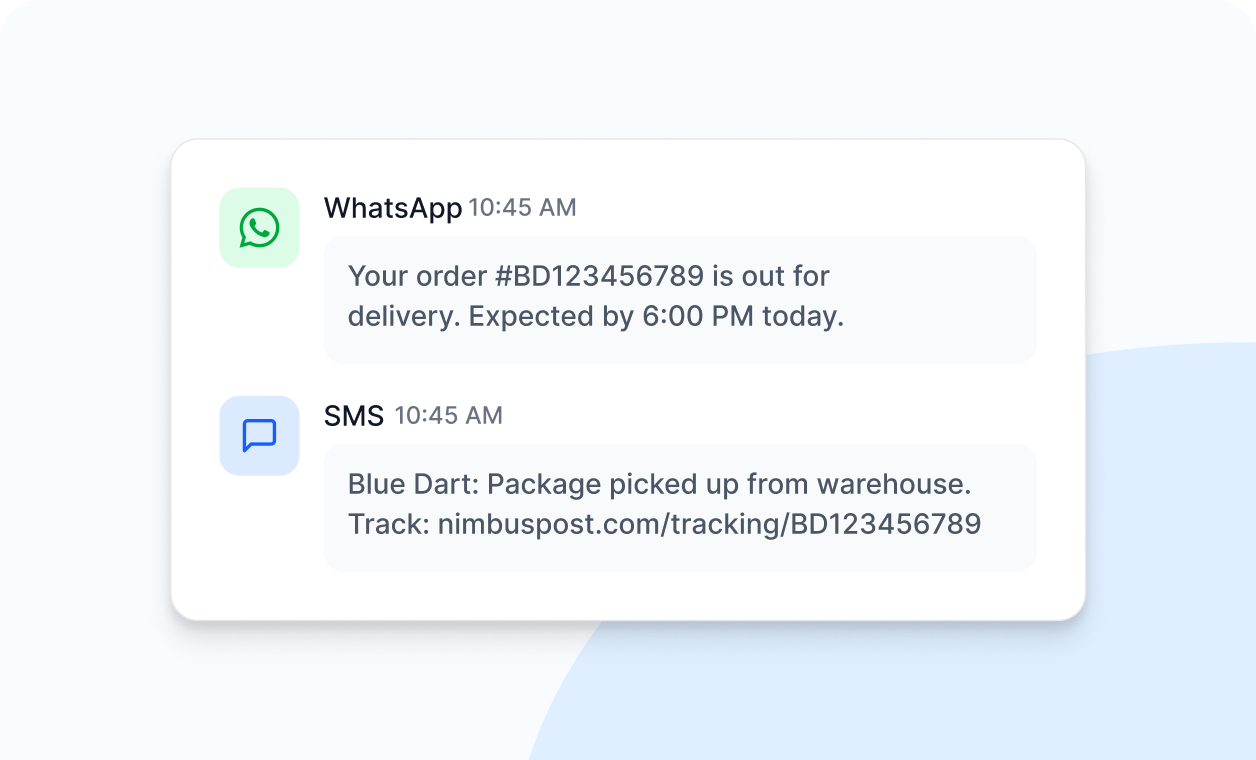Click the word "today." in WhatsApp message
1256x760 pixels.
(803, 316)
